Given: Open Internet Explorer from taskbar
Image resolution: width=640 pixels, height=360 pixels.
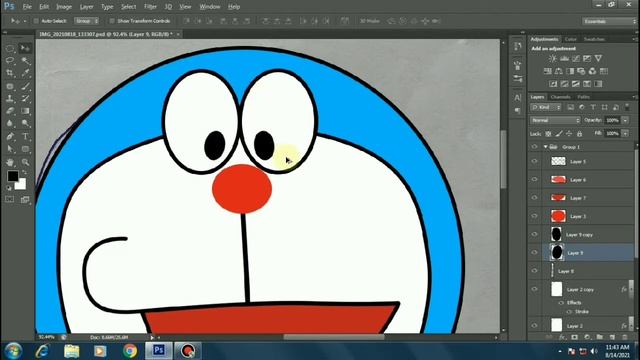Looking at the screenshot, I should coord(42,351).
